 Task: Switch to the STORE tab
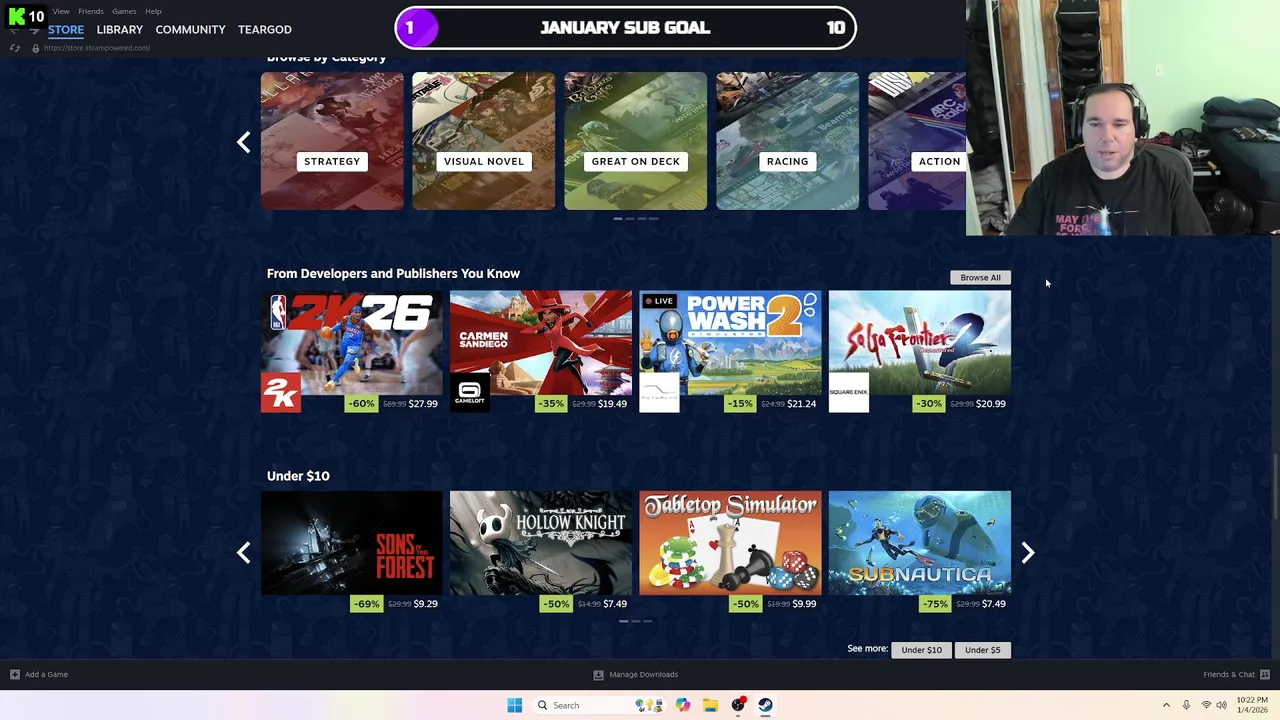pos(66,29)
